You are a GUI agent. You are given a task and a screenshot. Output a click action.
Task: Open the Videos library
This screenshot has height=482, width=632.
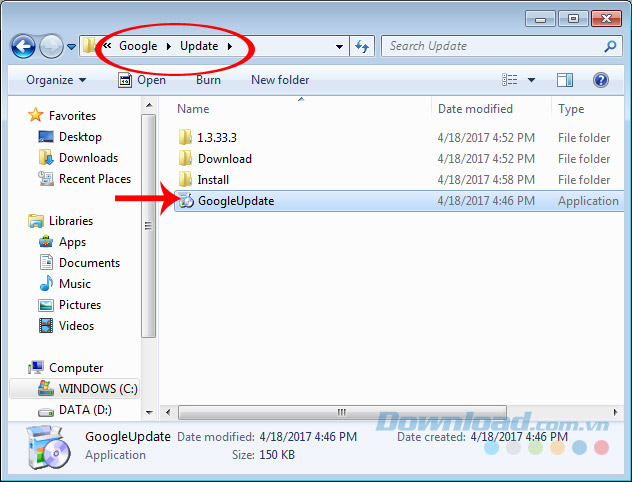[x=66, y=326]
